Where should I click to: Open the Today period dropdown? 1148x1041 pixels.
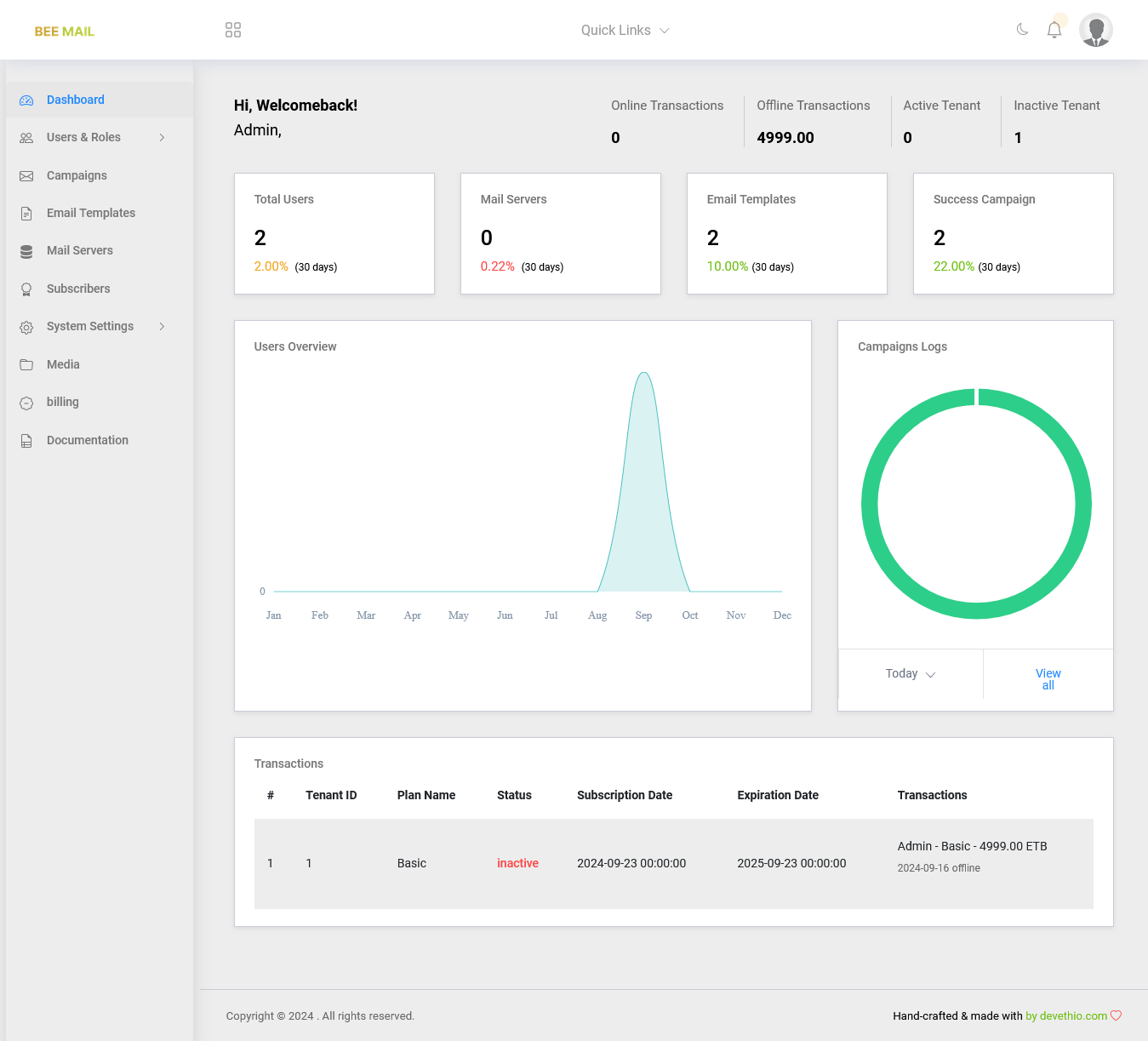pyautogui.click(x=910, y=674)
